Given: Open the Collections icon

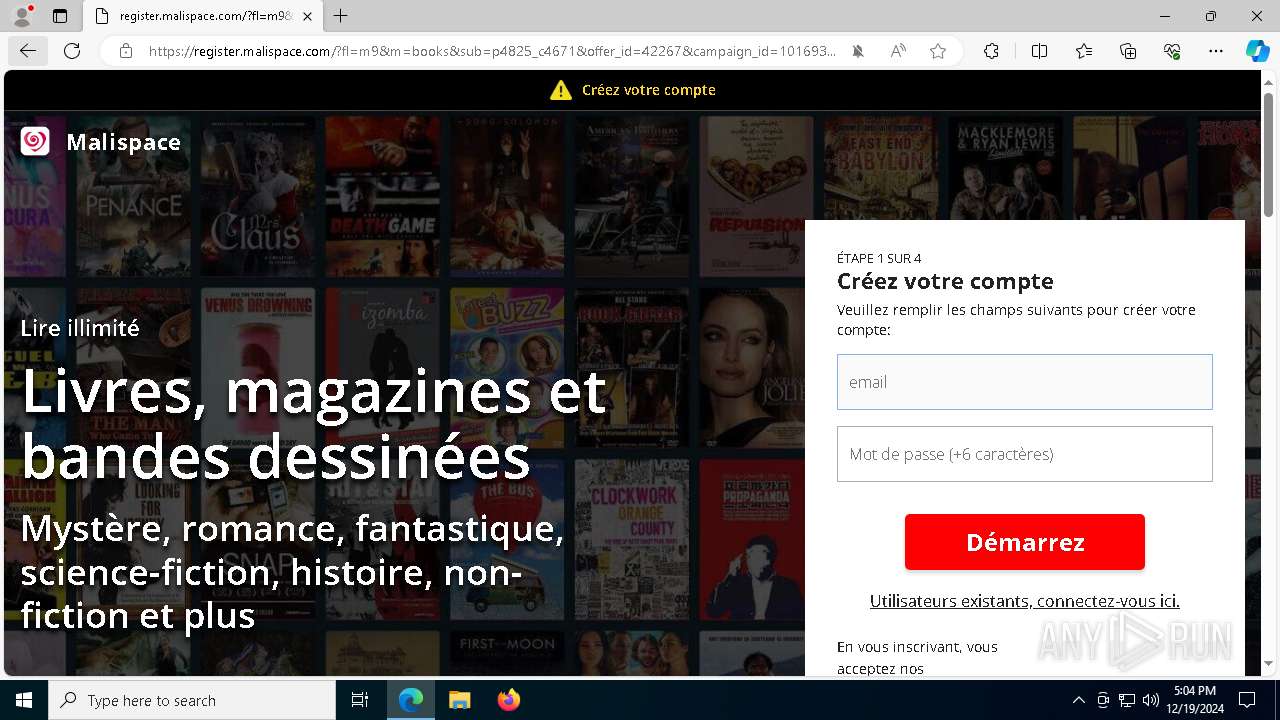Looking at the screenshot, I should 1128,51.
